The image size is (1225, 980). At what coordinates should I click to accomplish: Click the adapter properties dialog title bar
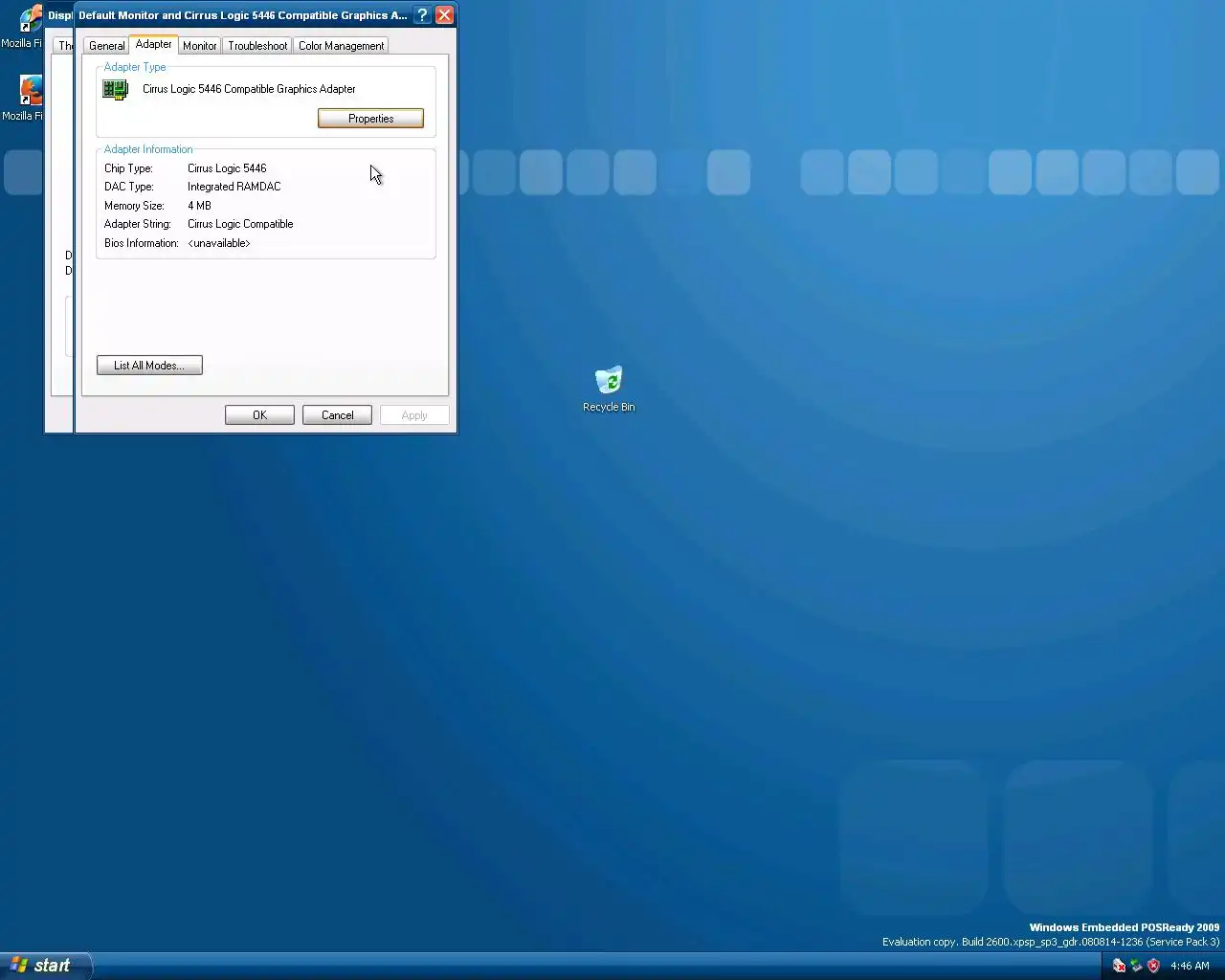click(242, 15)
